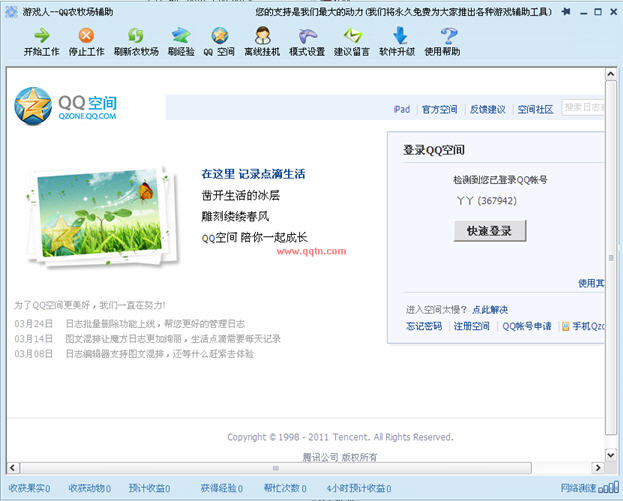
Task: Click the QQ空间 star logo
Action: tap(33, 105)
